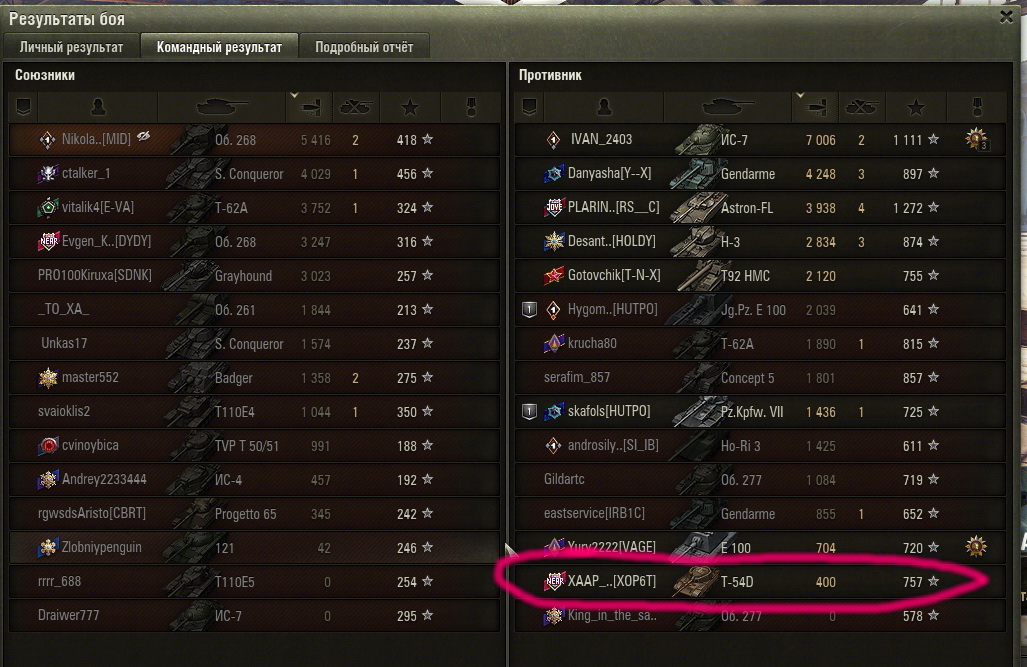Select player XAAP_..[XOP6T] row
1027x667 pixels.
(760, 582)
